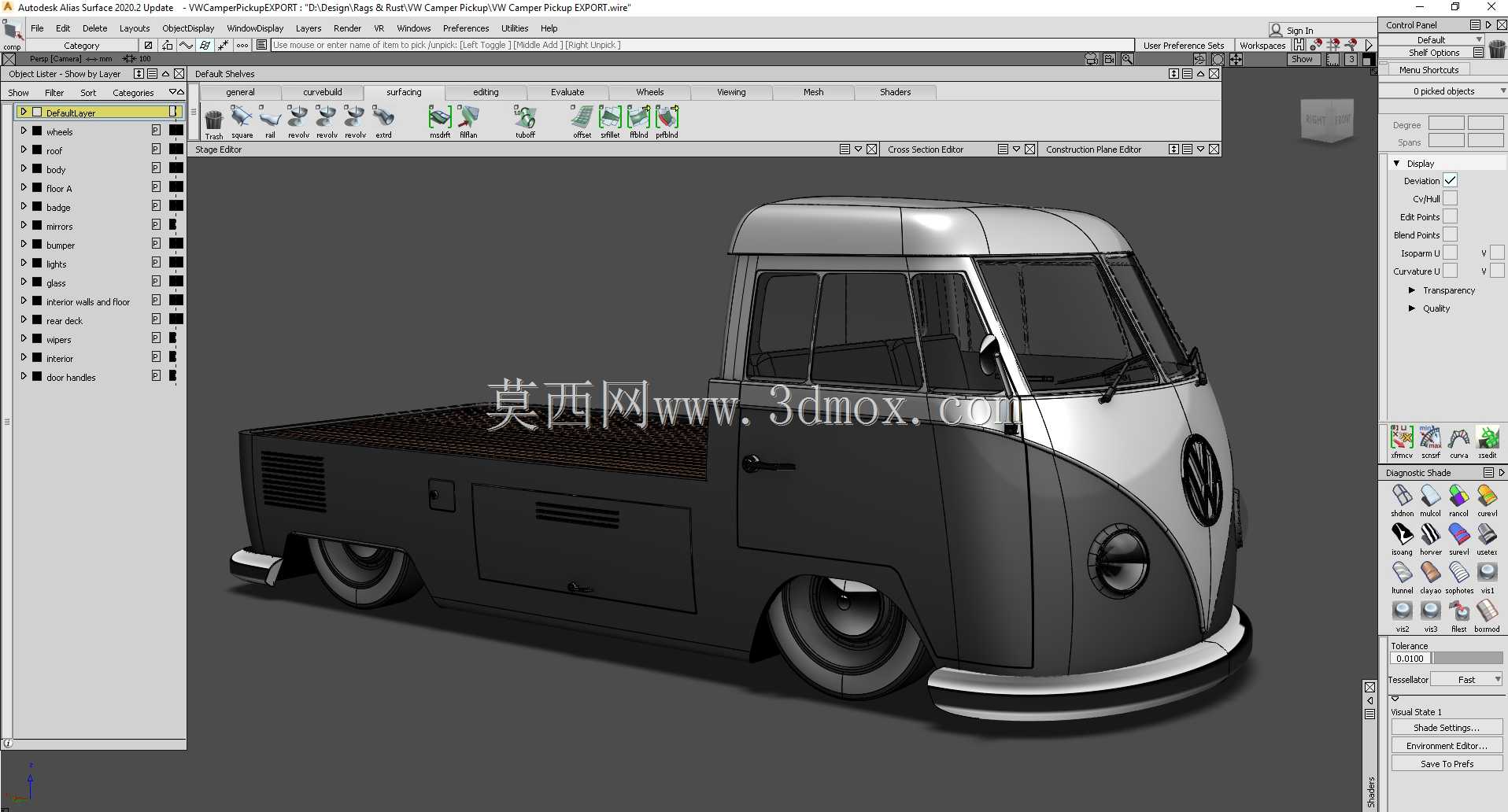
Task: Toggle the Deviation checkbox
Action: pyautogui.click(x=1450, y=180)
